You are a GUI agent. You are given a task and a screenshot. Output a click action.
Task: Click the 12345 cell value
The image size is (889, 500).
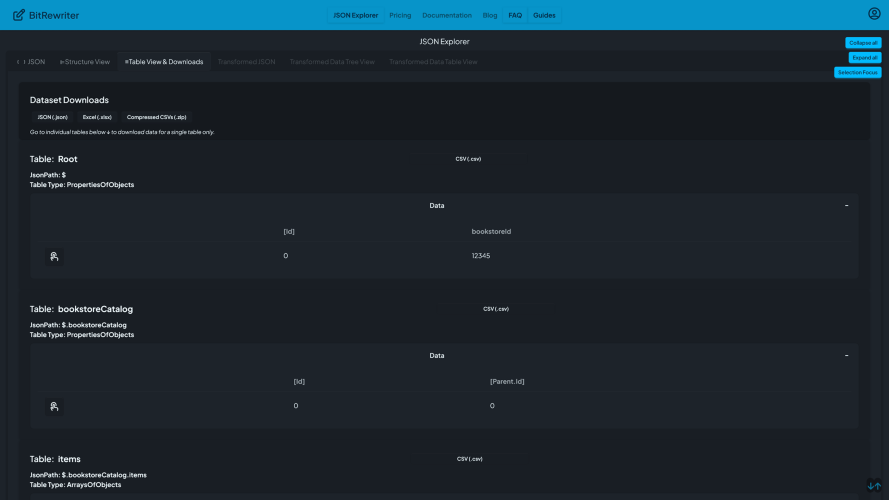click(481, 256)
